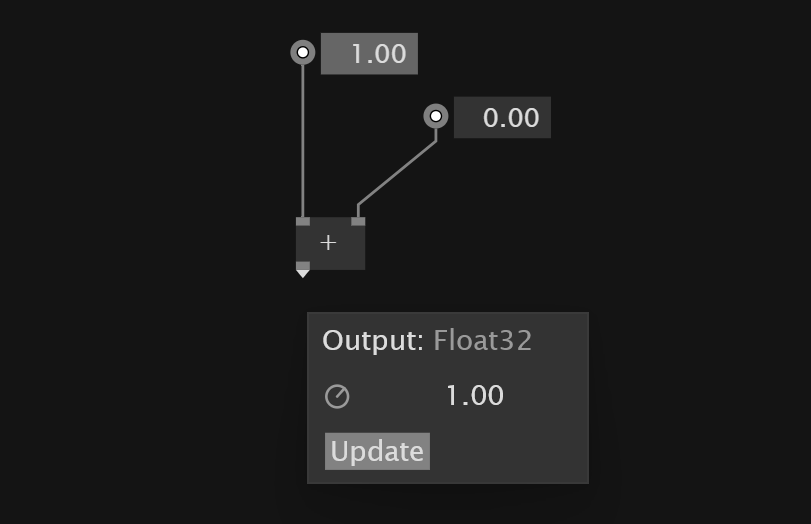The height and width of the screenshot is (524, 811).
Task: Select the IOBox value field showing 0.00
Action: click(x=502, y=117)
